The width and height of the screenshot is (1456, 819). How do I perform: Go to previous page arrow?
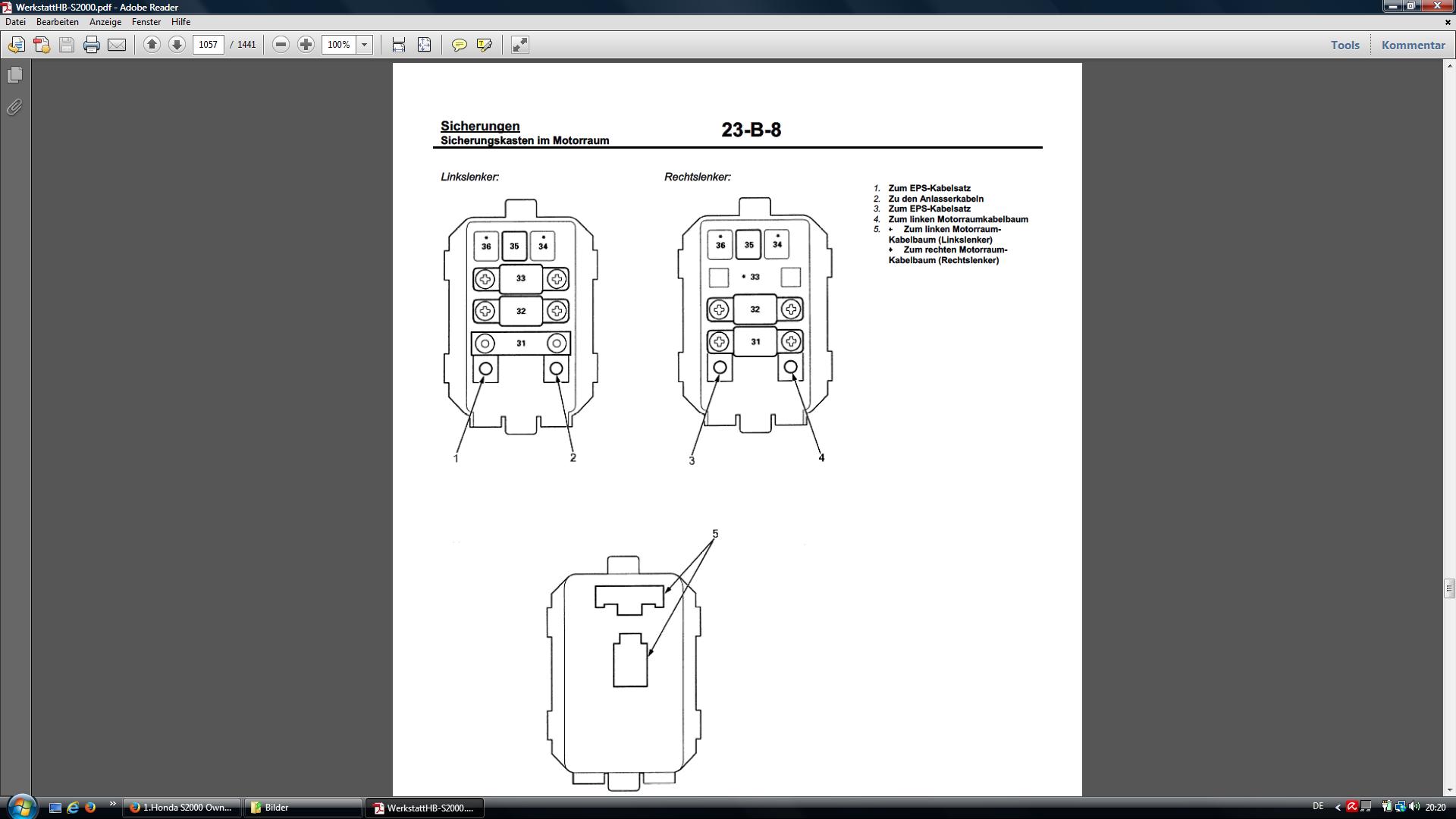coord(152,45)
